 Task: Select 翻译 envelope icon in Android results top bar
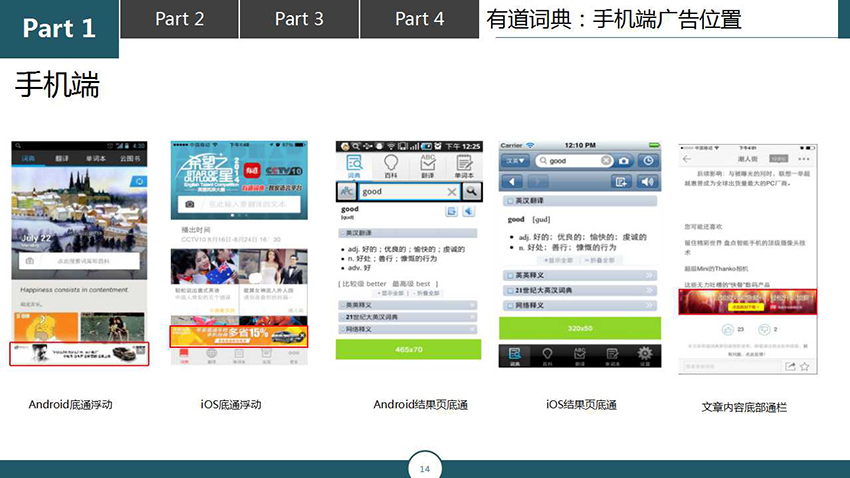(x=428, y=166)
